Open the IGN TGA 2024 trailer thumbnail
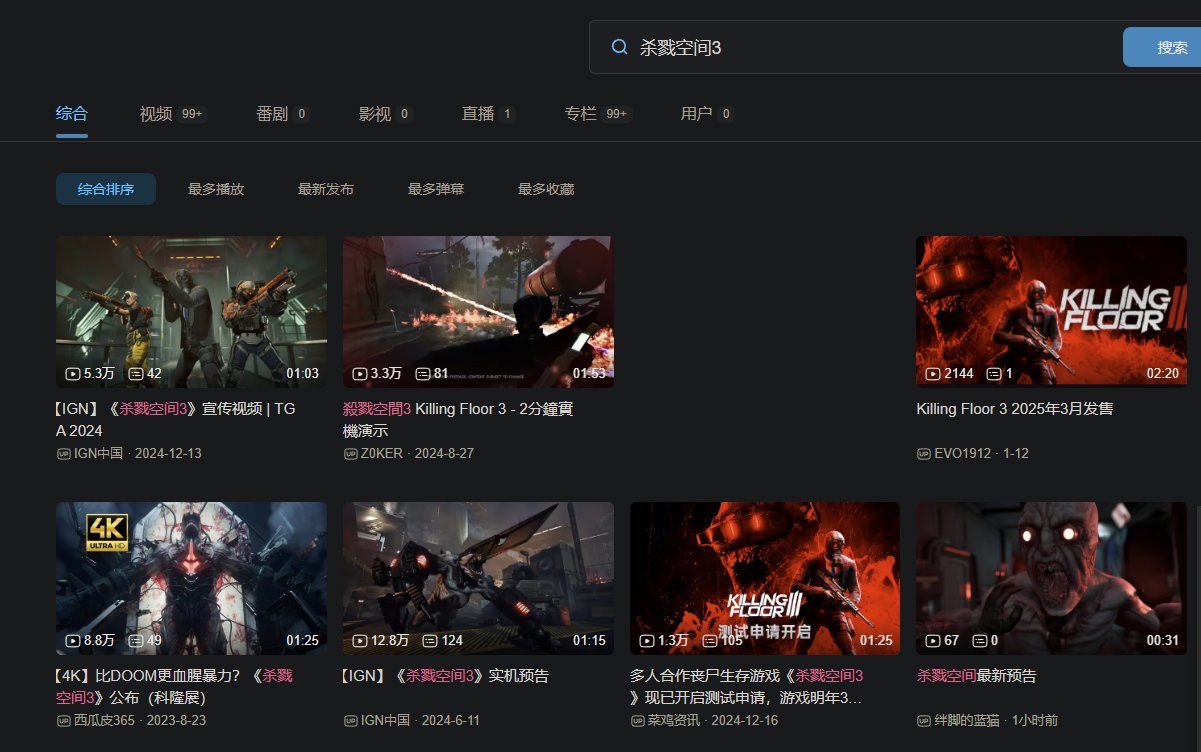Screen dimensions: 1201x752 point(191,312)
